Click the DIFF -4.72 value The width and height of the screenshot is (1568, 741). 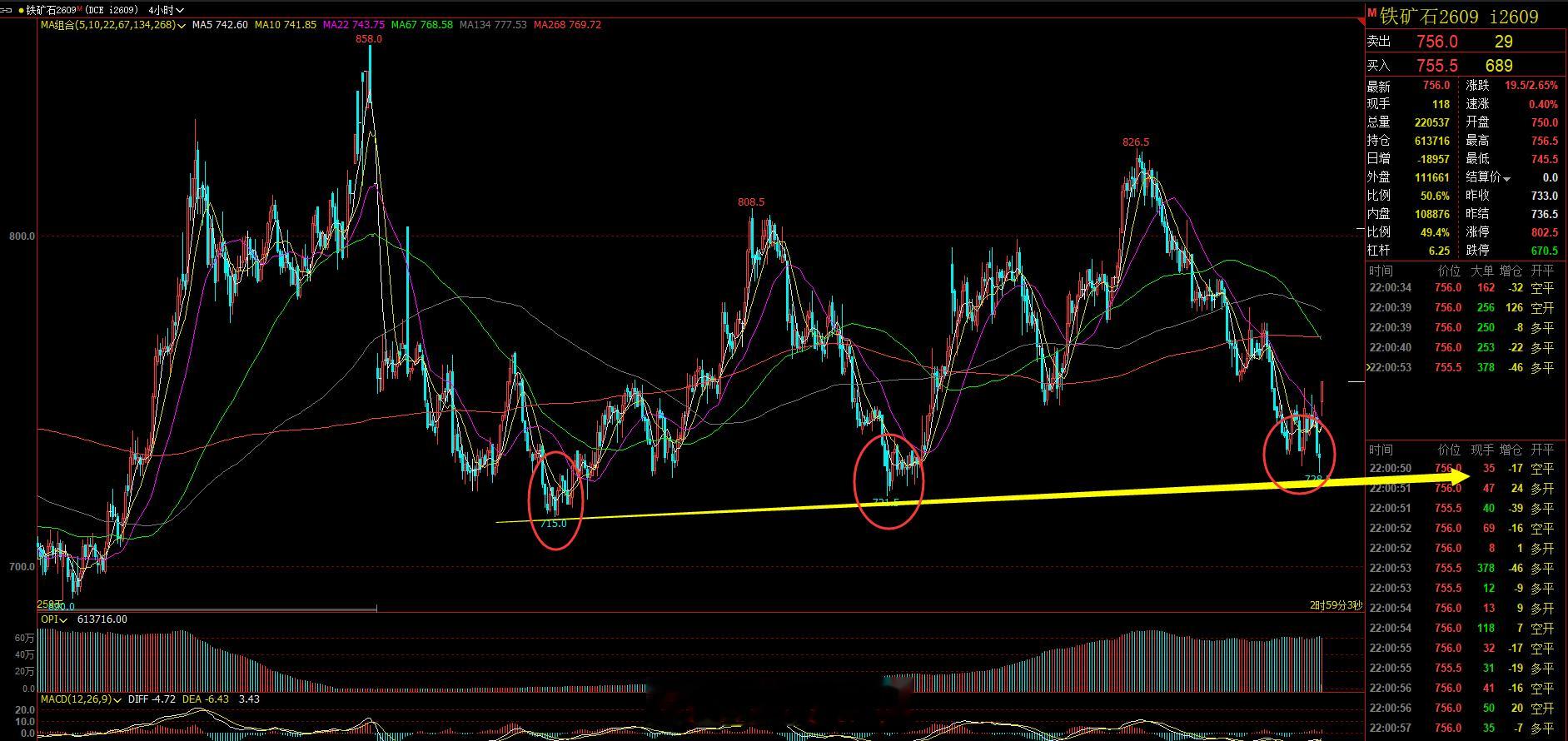point(152,699)
